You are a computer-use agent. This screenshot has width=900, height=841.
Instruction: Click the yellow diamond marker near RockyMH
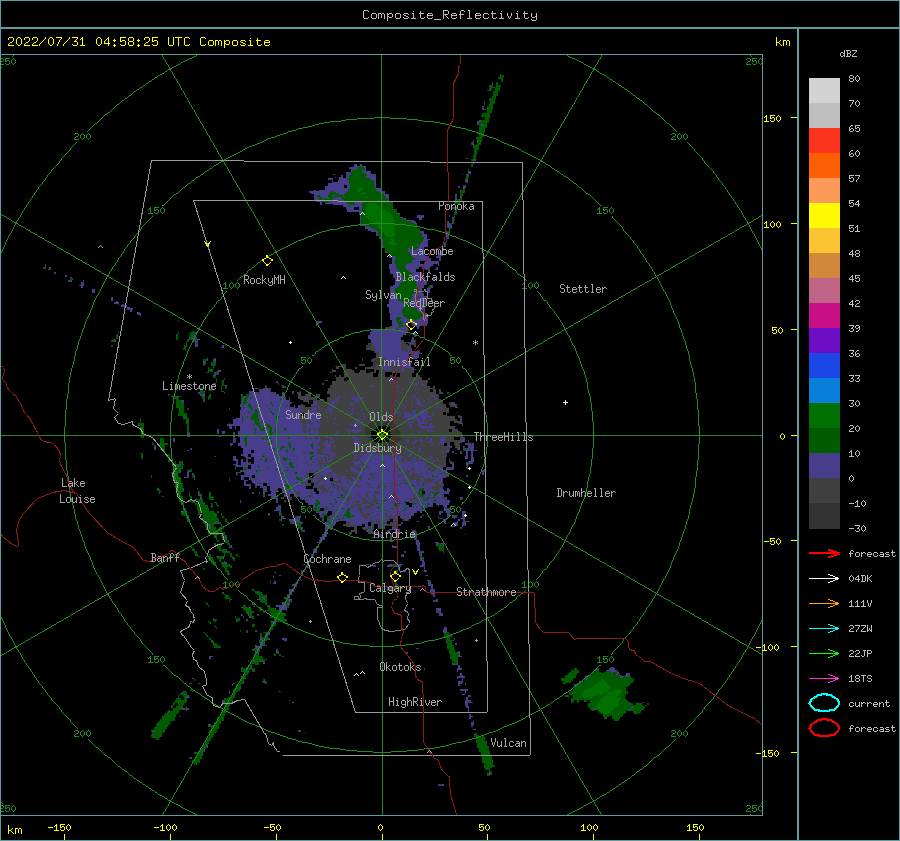coord(267,261)
